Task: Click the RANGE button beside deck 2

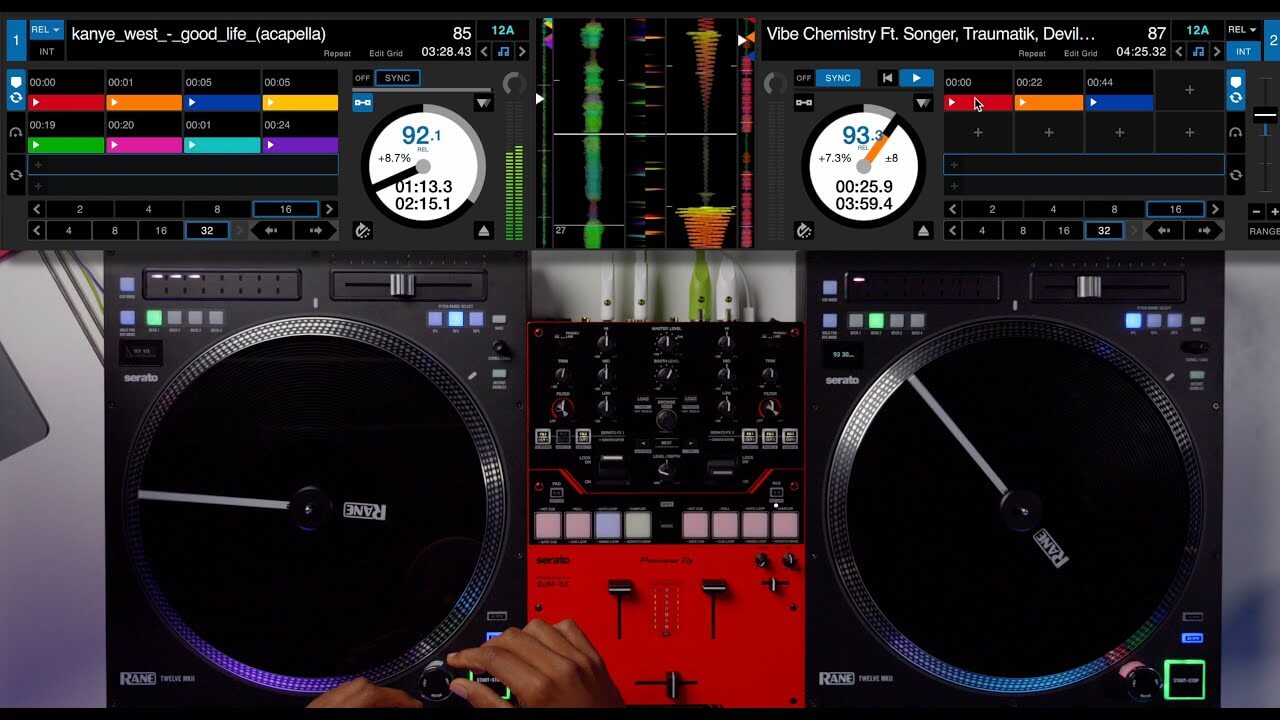Action: [x=1264, y=231]
